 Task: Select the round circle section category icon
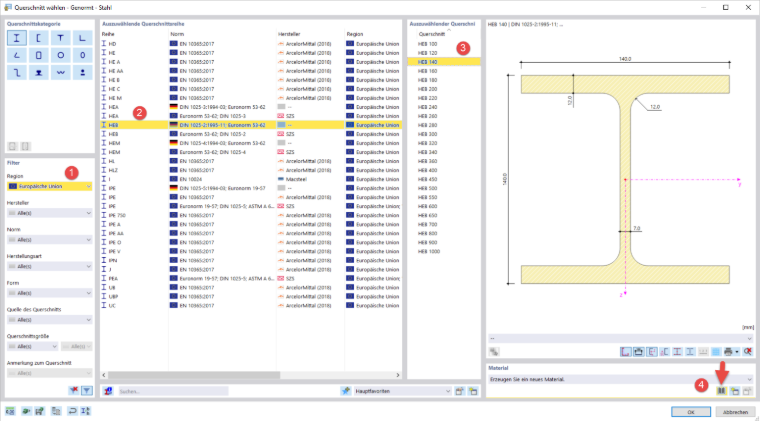pos(60,55)
